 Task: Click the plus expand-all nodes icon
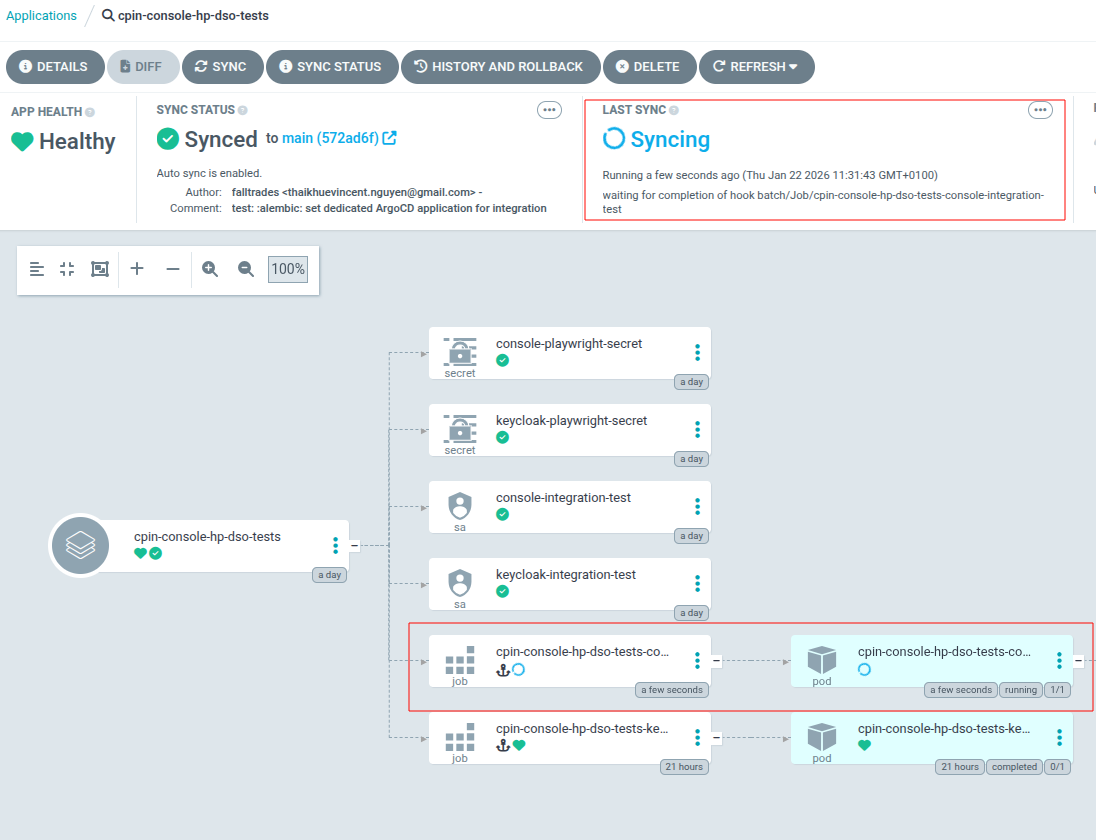137,269
